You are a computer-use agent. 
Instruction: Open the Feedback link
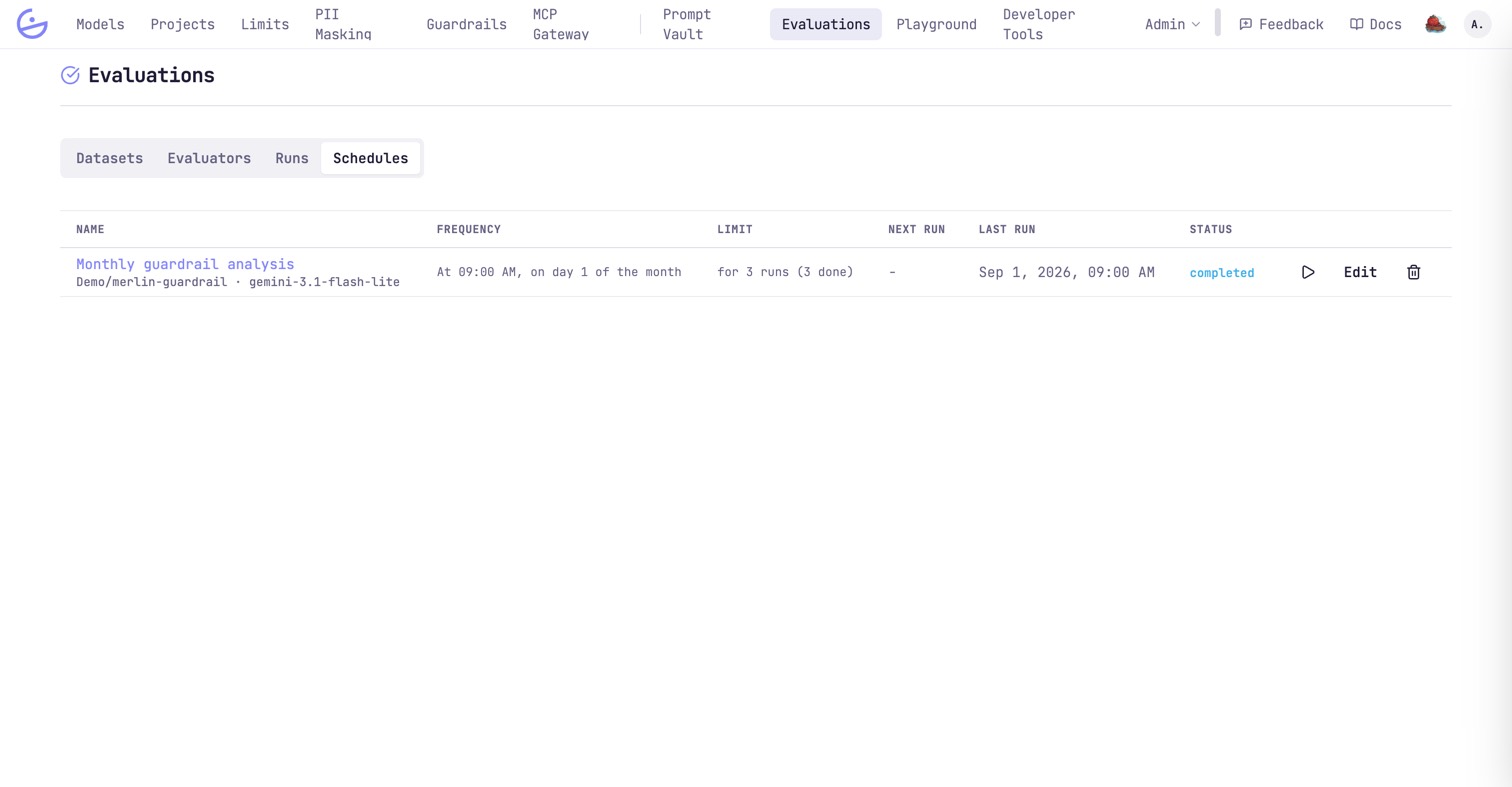pos(1281,24)
